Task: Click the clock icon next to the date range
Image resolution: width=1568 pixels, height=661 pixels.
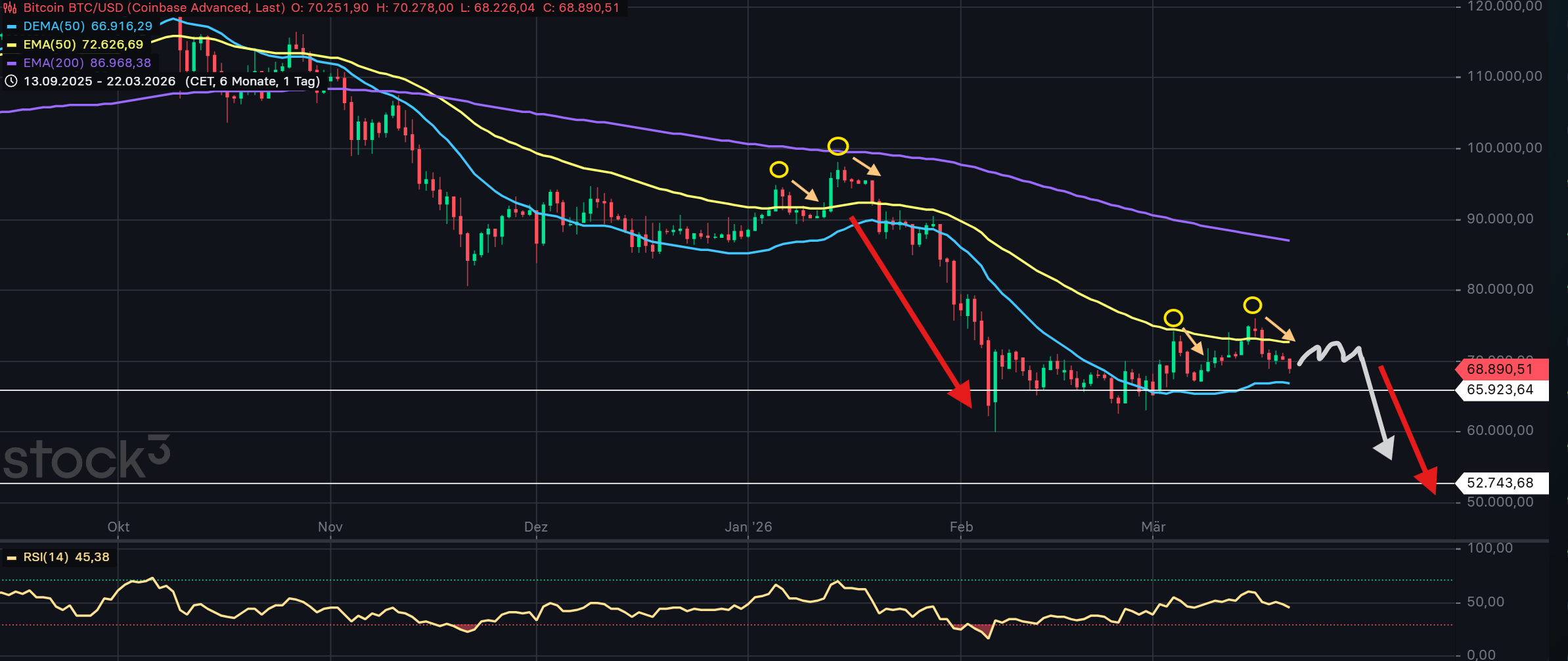Action: (x=11, y=81)
